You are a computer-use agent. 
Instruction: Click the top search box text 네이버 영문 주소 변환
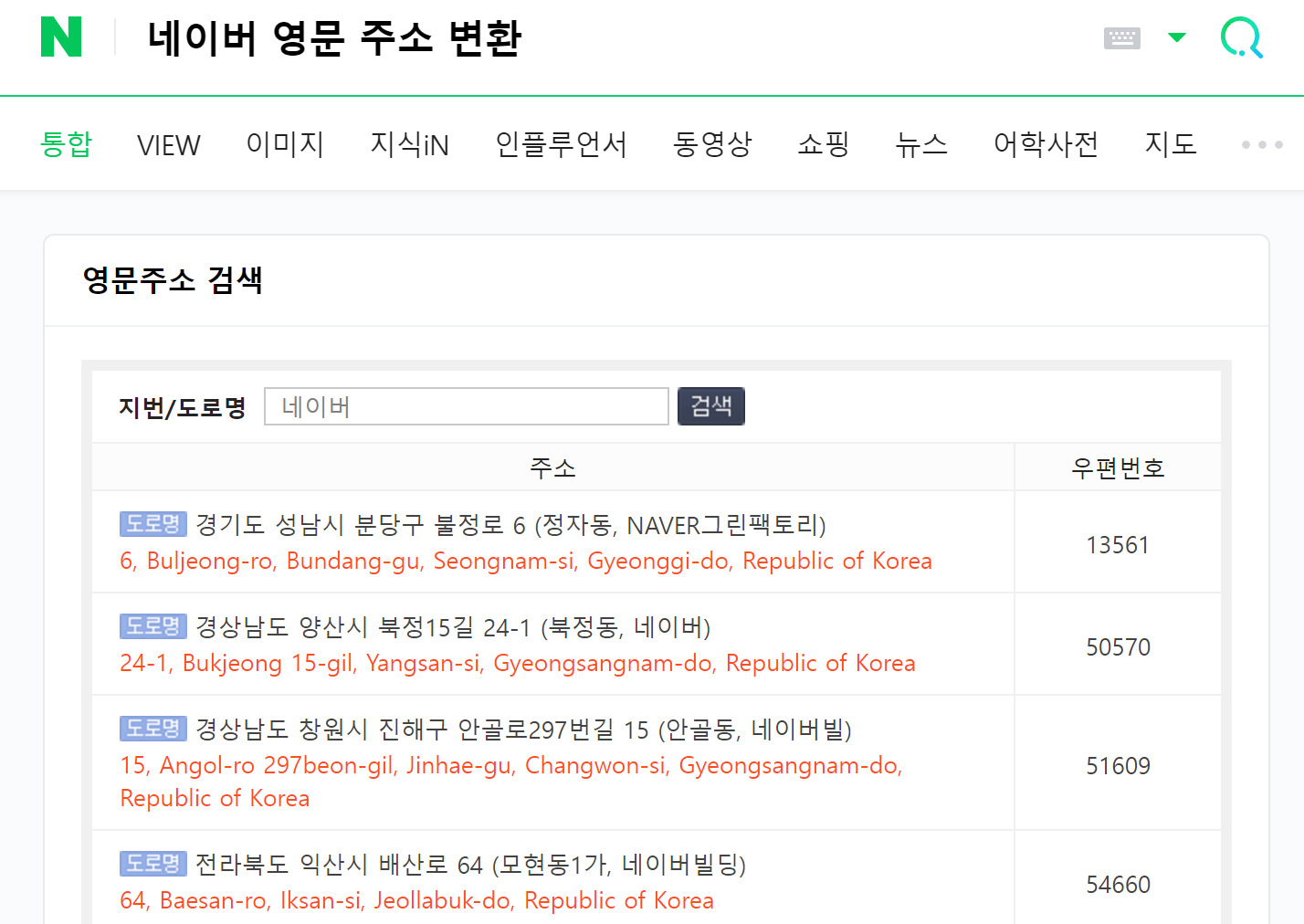click(x=334, y=38)
